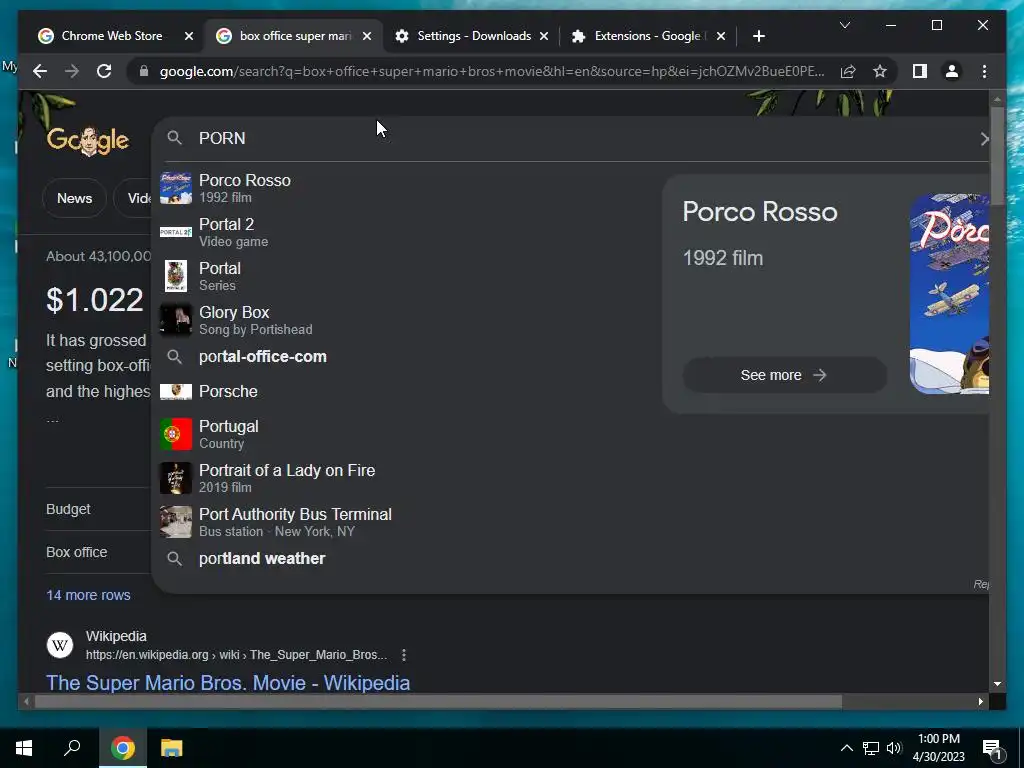
Task: Expand 14 more rows link
Action: pyautogui.click(x=88, y=595)
